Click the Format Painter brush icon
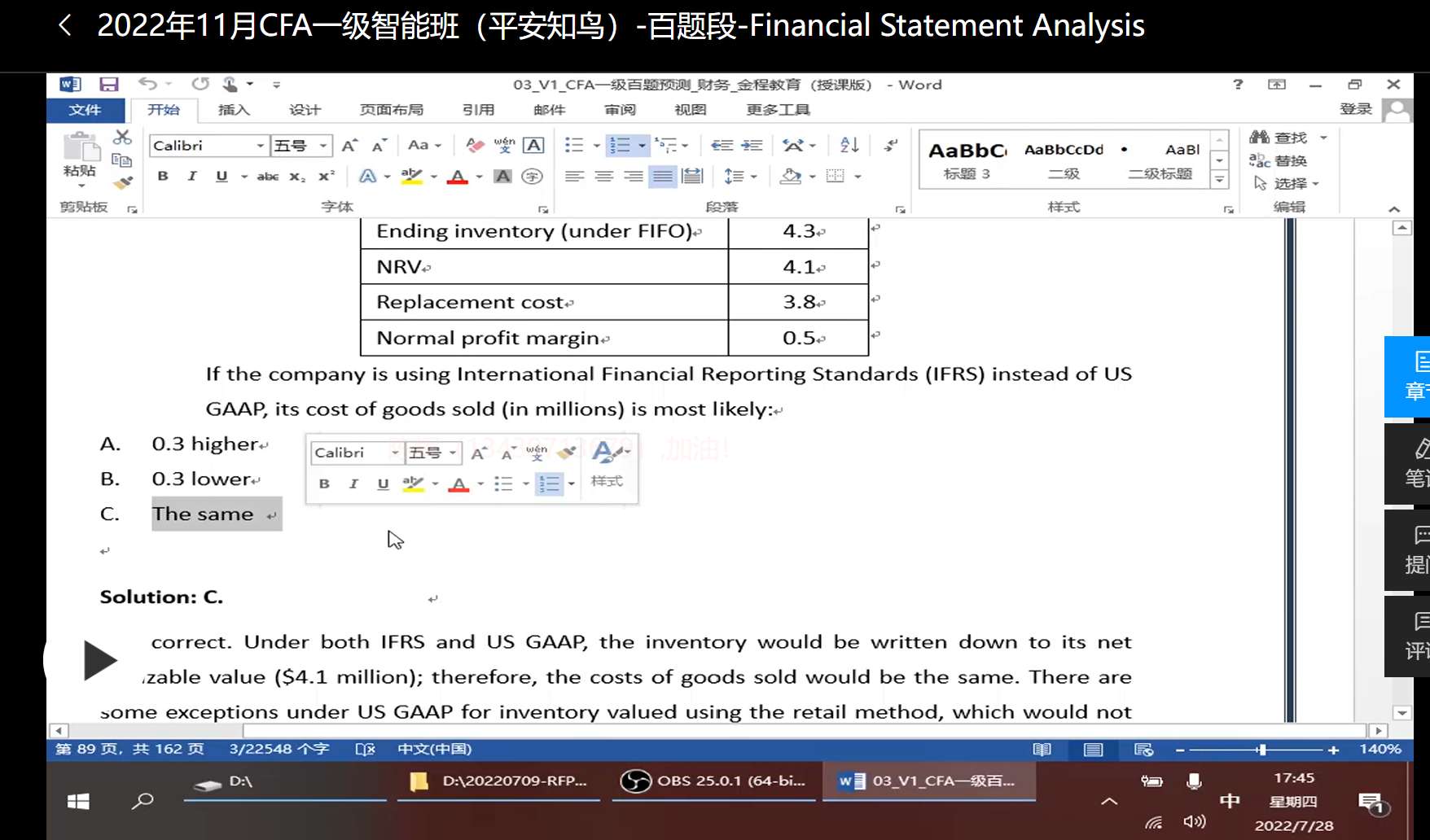Viewport: 1430px width, 840px height. [122, 183]
